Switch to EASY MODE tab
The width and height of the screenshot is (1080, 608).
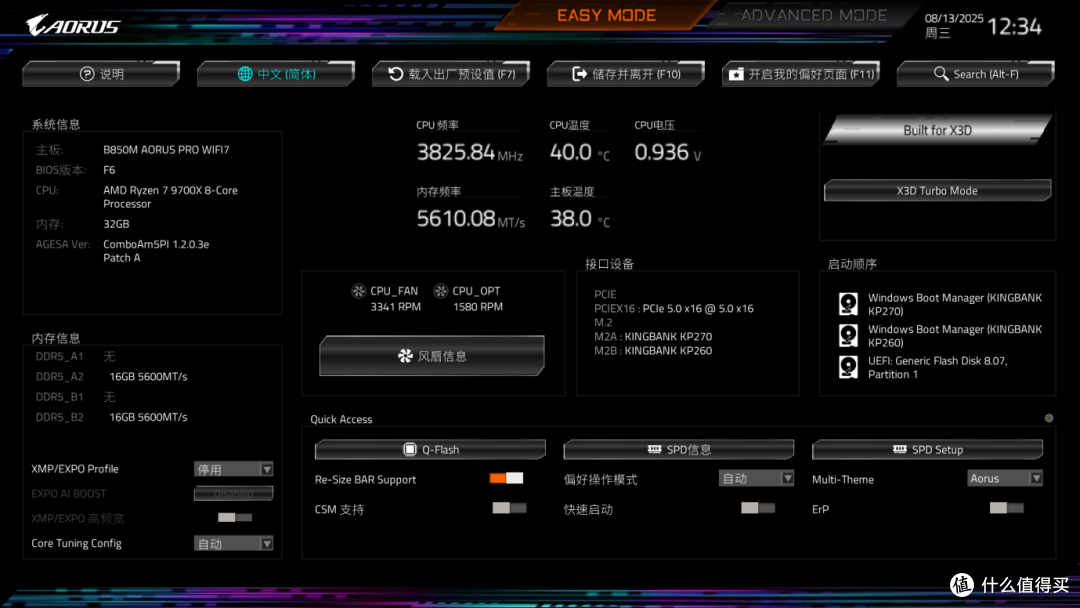[606, 15]
